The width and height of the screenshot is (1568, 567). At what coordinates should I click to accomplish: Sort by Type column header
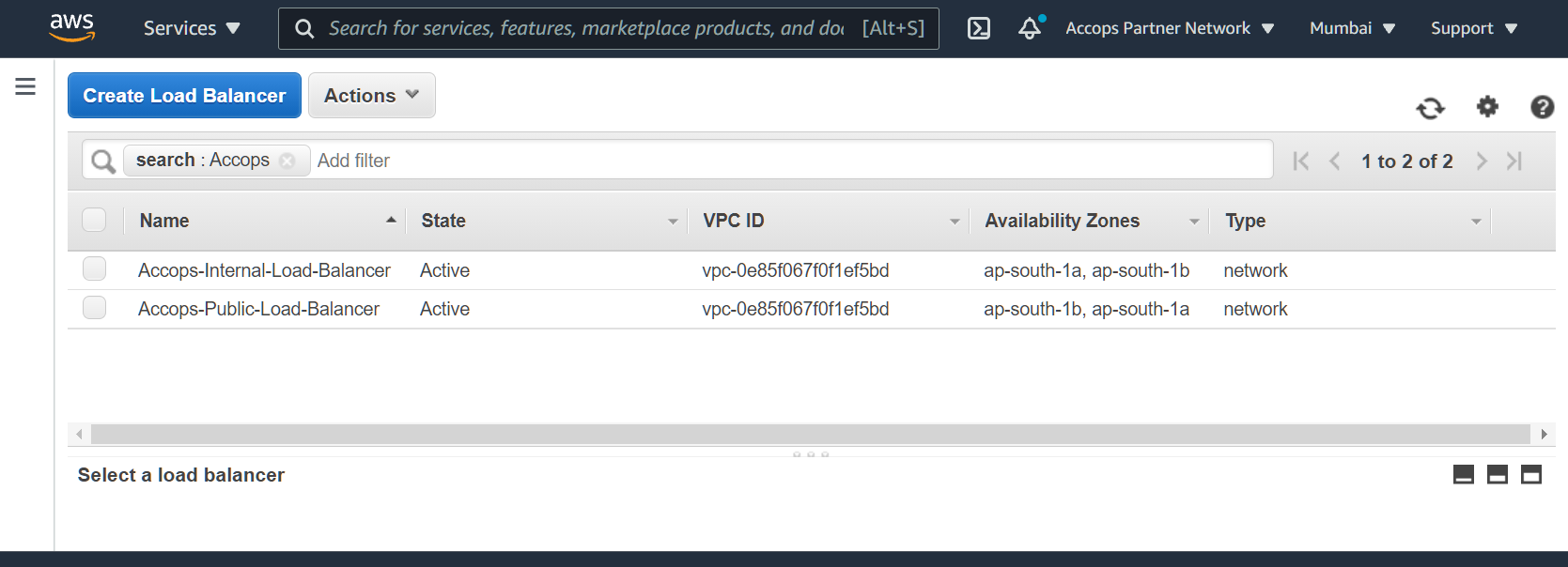[x=1351, y=221]
